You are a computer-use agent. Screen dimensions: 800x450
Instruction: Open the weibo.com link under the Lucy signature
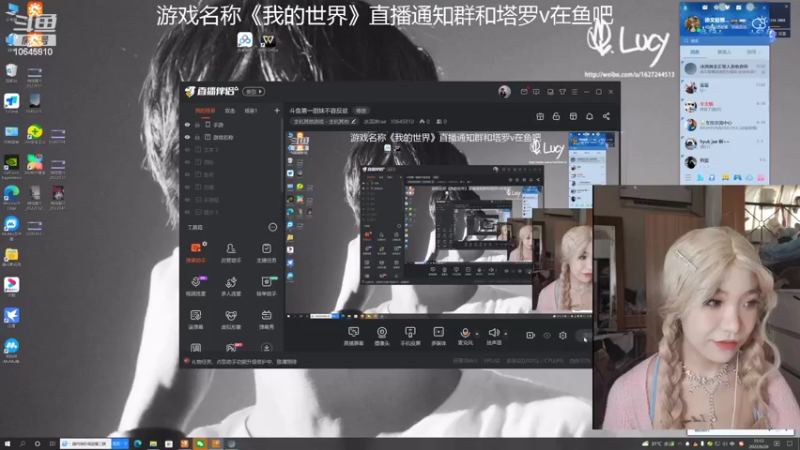(x=629, y=74)
